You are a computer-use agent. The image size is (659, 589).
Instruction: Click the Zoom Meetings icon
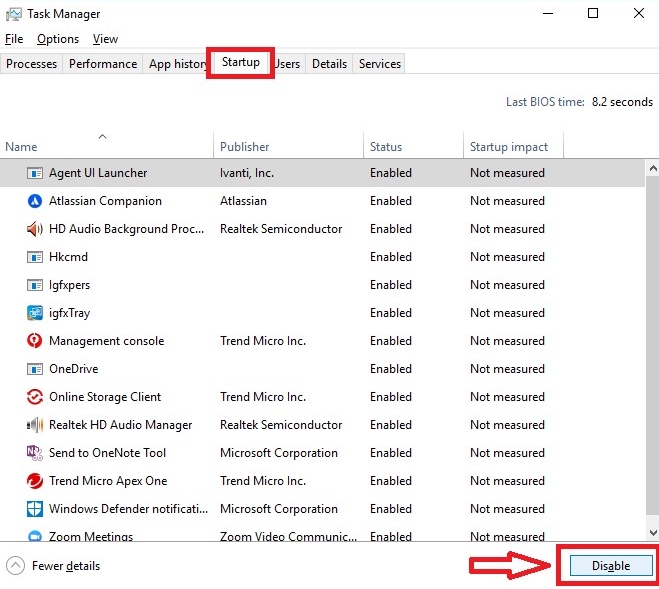(33, 537)
